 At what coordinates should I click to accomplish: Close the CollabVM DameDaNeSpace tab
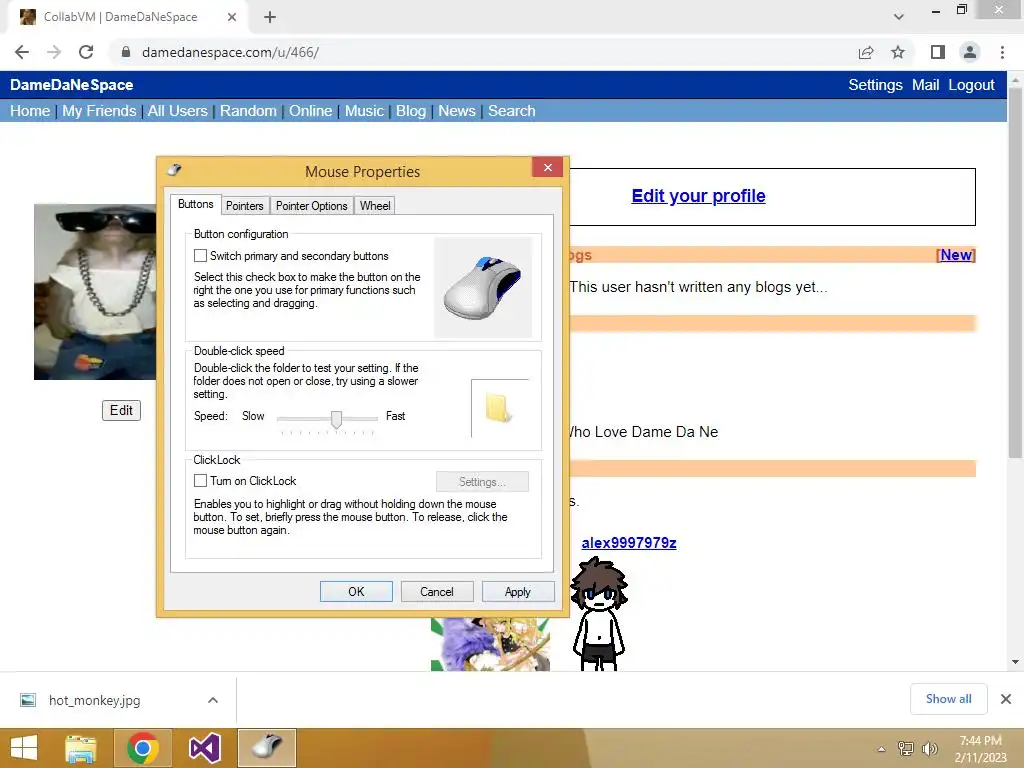coord(232,17)
